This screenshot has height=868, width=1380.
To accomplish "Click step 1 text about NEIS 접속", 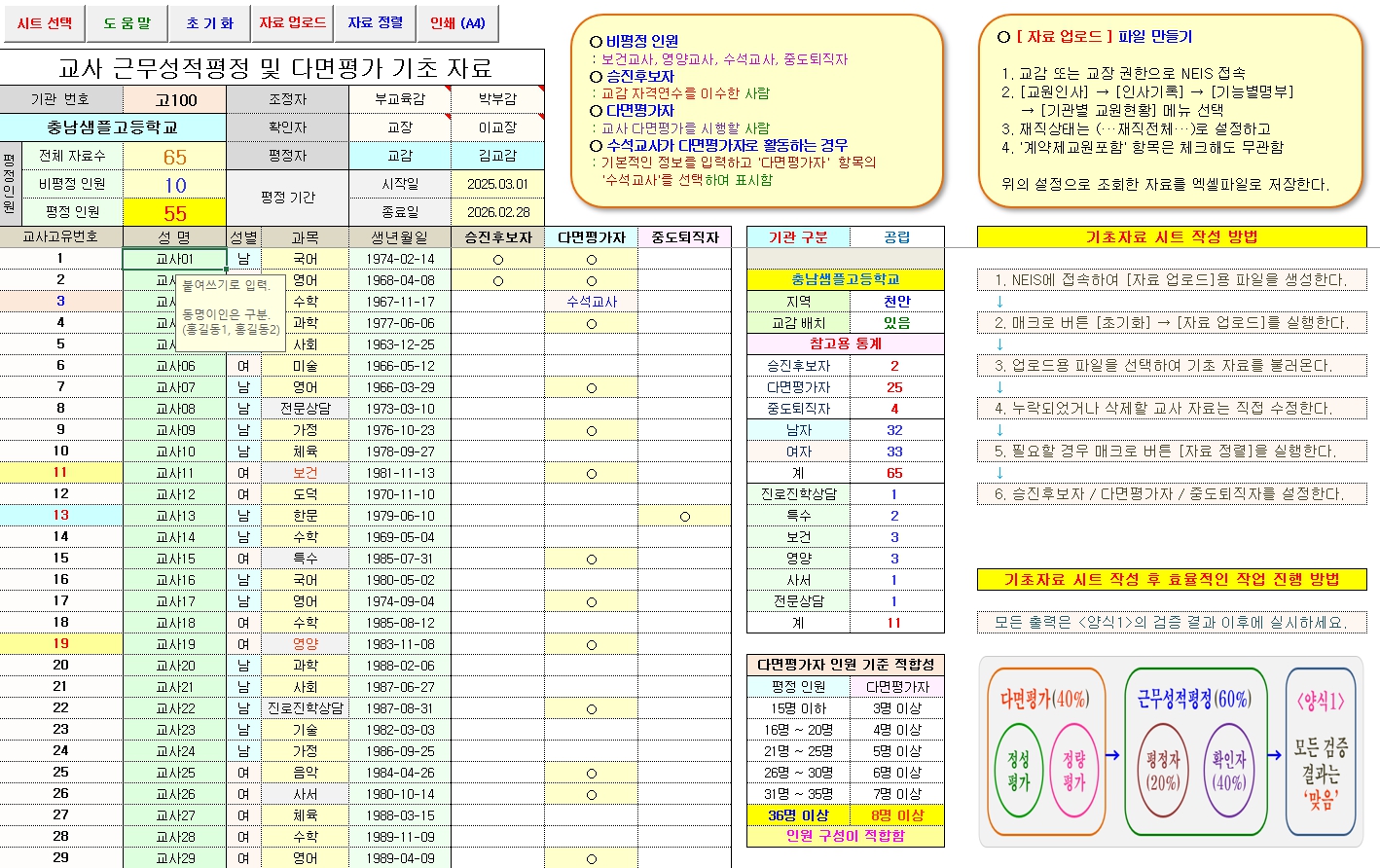I will coord(1172,280).
